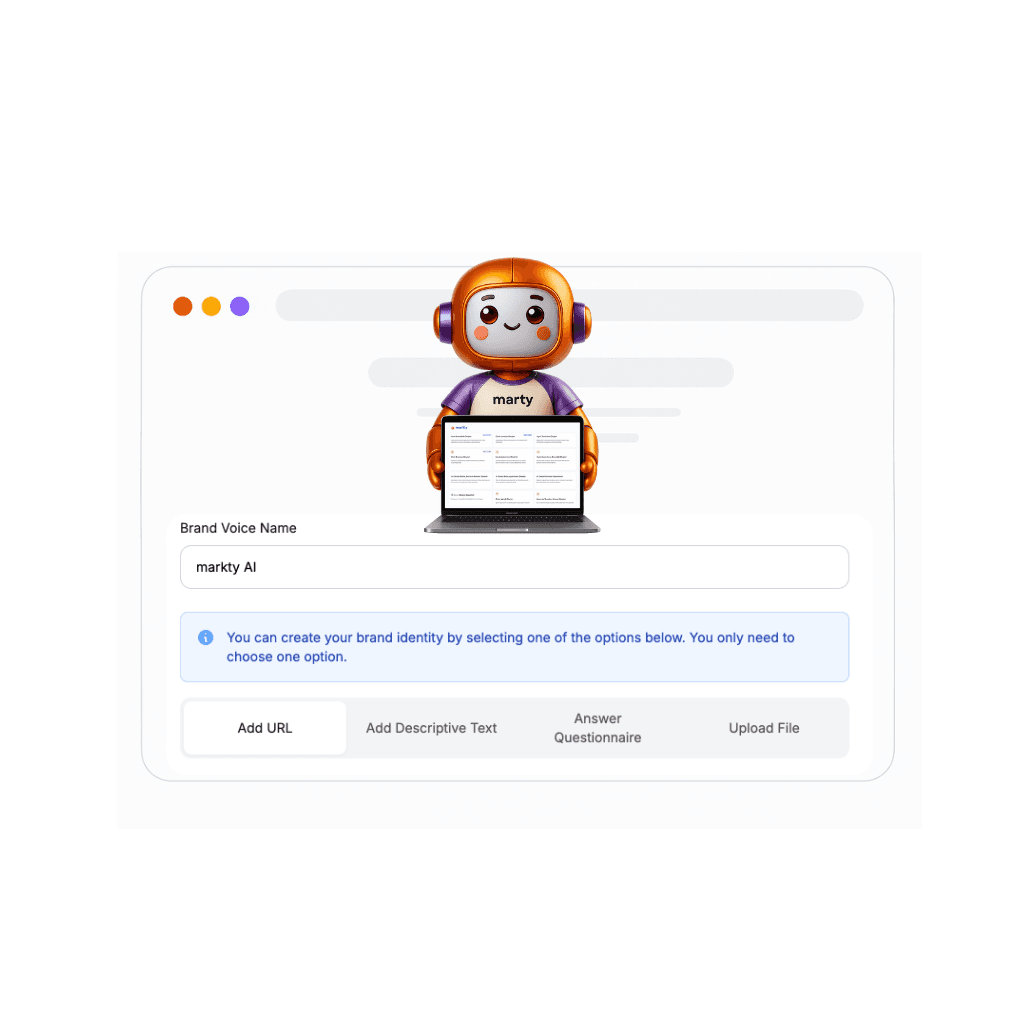Click the marty logo on laptop screen
The image size is (1024, 1024).
click(459, 428)
